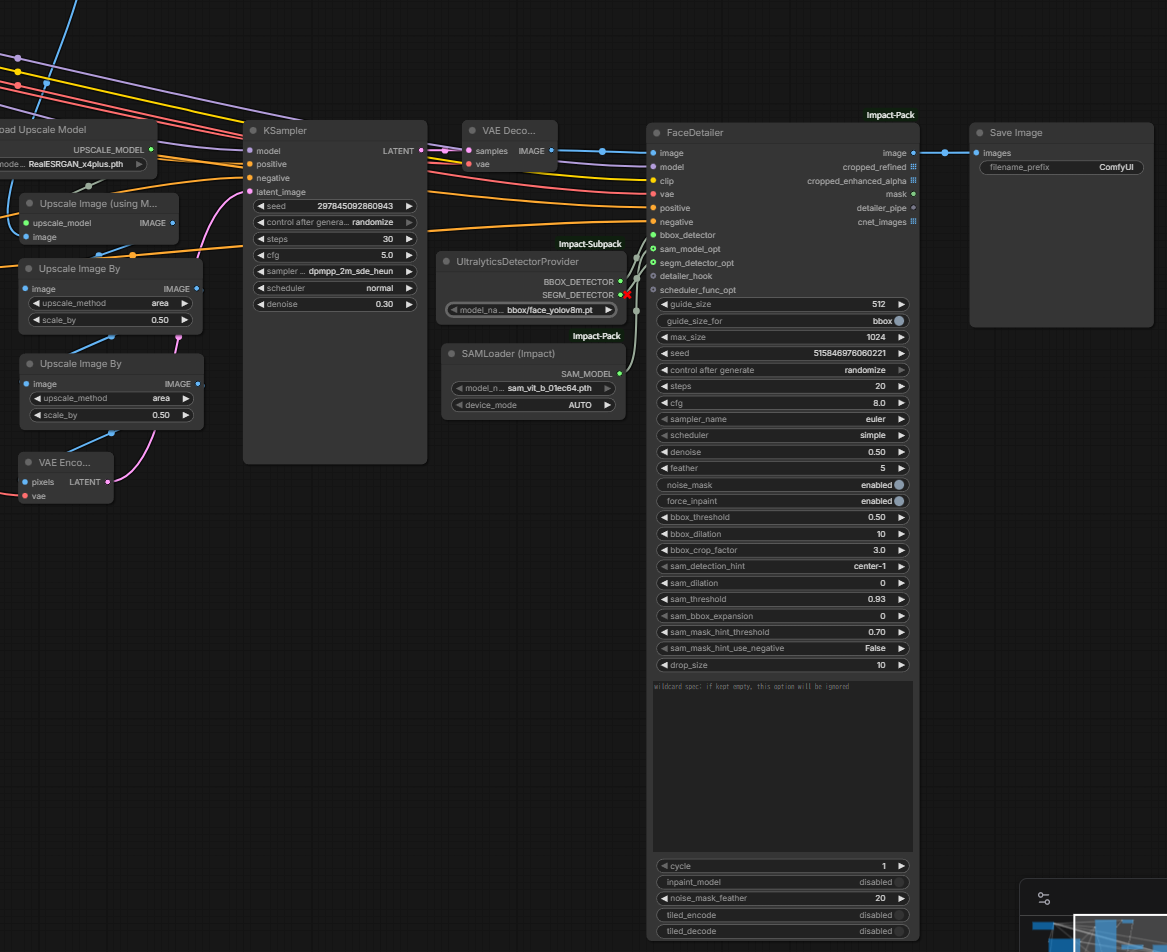Open the bbox/face_yolov8m.pt model_name selector

point(532,310)
